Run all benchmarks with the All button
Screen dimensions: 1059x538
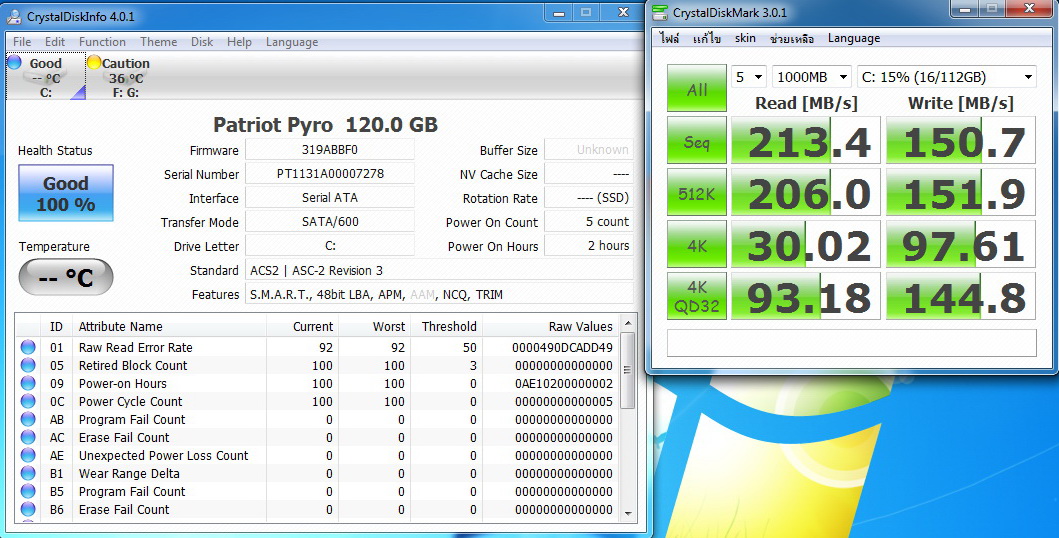click(x=697, y=88)
